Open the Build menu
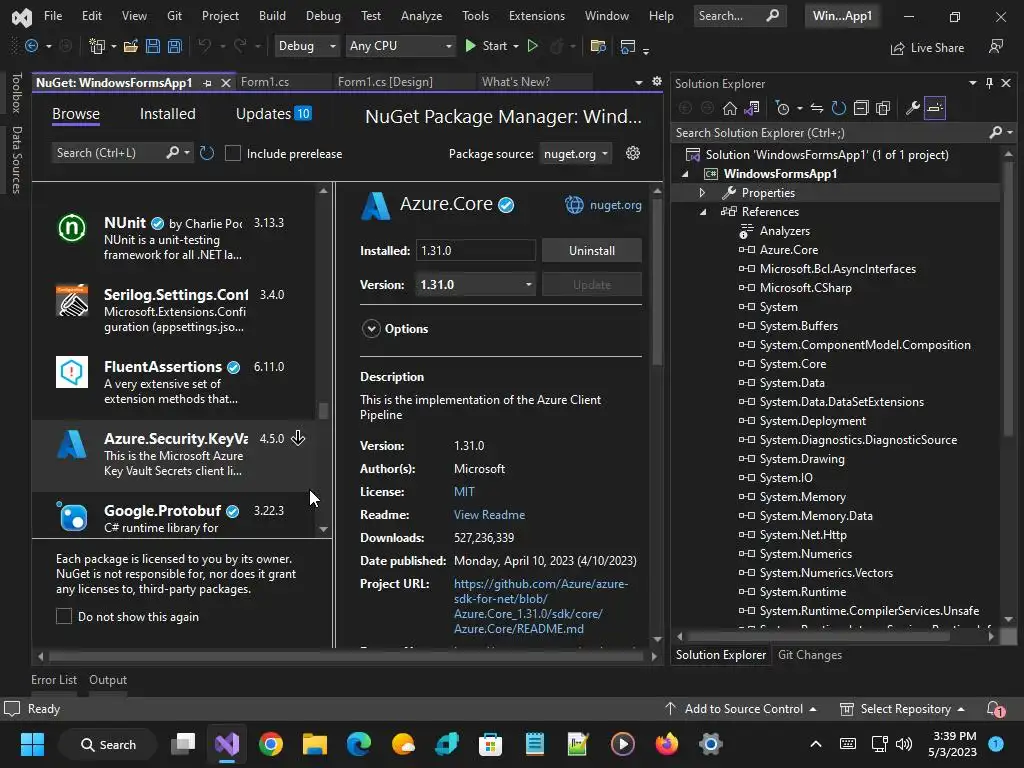This screenshot has height=768, width=1024. coord(272,16)
